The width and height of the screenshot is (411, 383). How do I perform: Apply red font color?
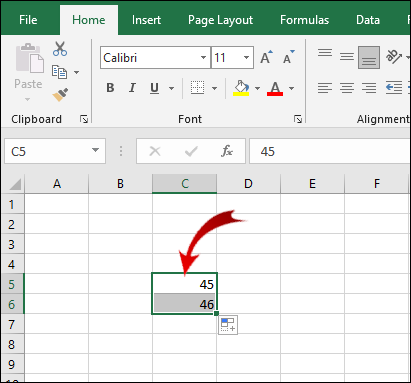pyautogui.click(x=275, y=88)
